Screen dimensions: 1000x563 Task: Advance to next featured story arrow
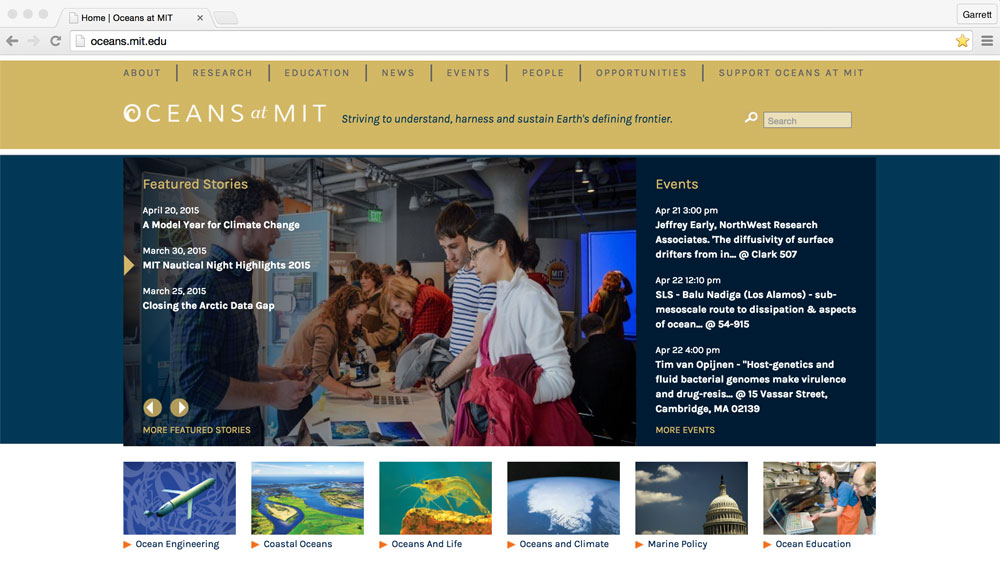pos(179,407)
